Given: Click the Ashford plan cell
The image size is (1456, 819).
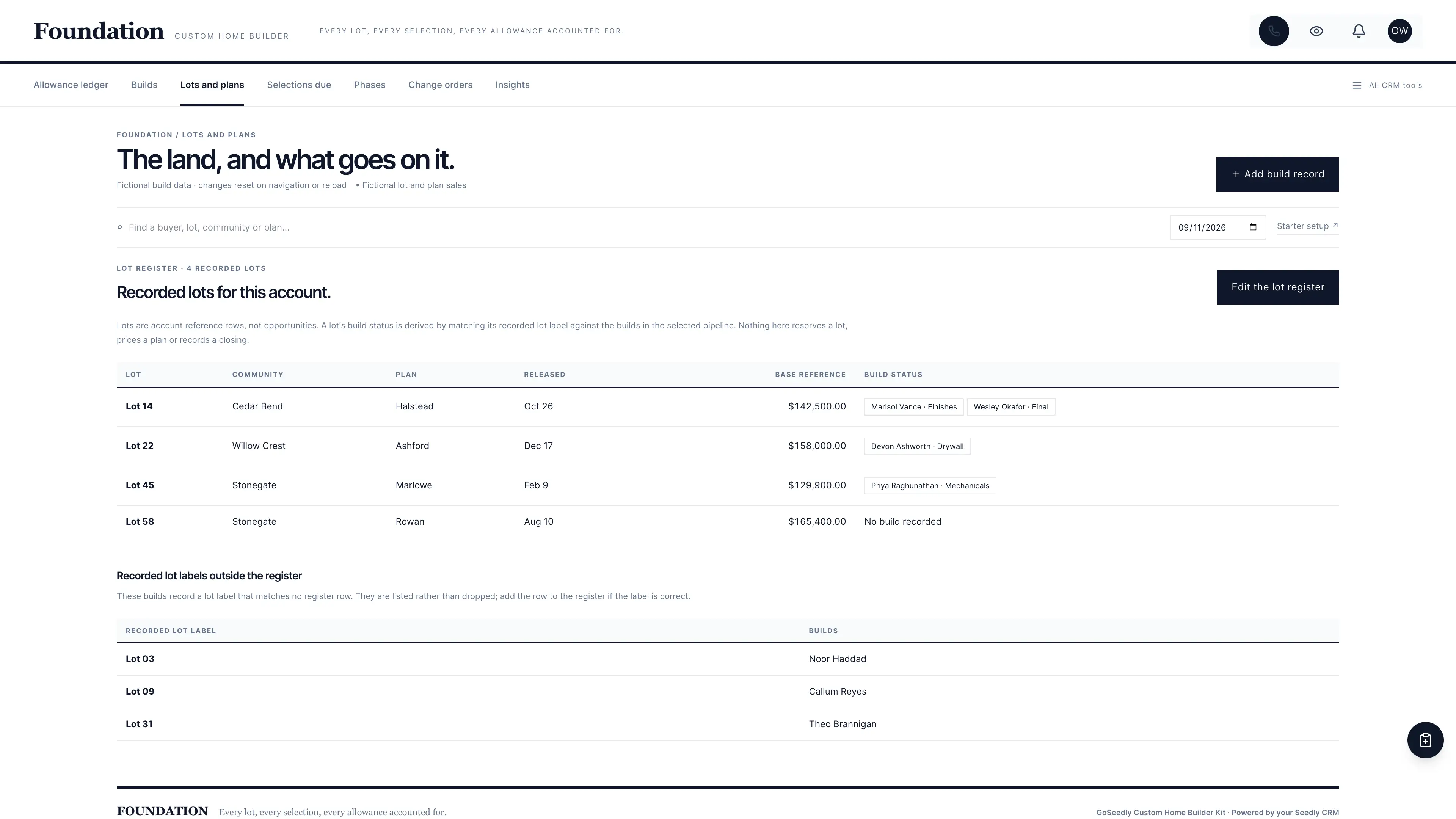Looking at the screenshot, I should [412, 446].
